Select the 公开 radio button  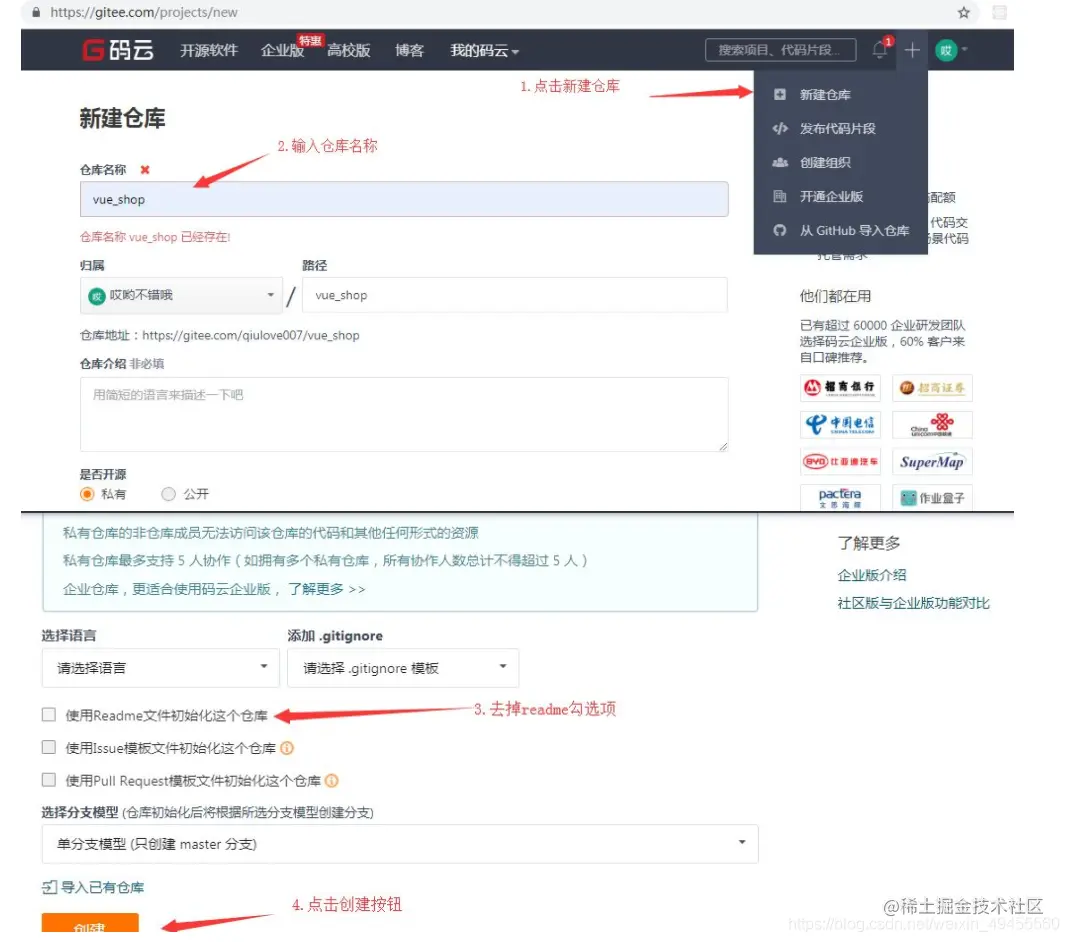(x=168, y=493)
